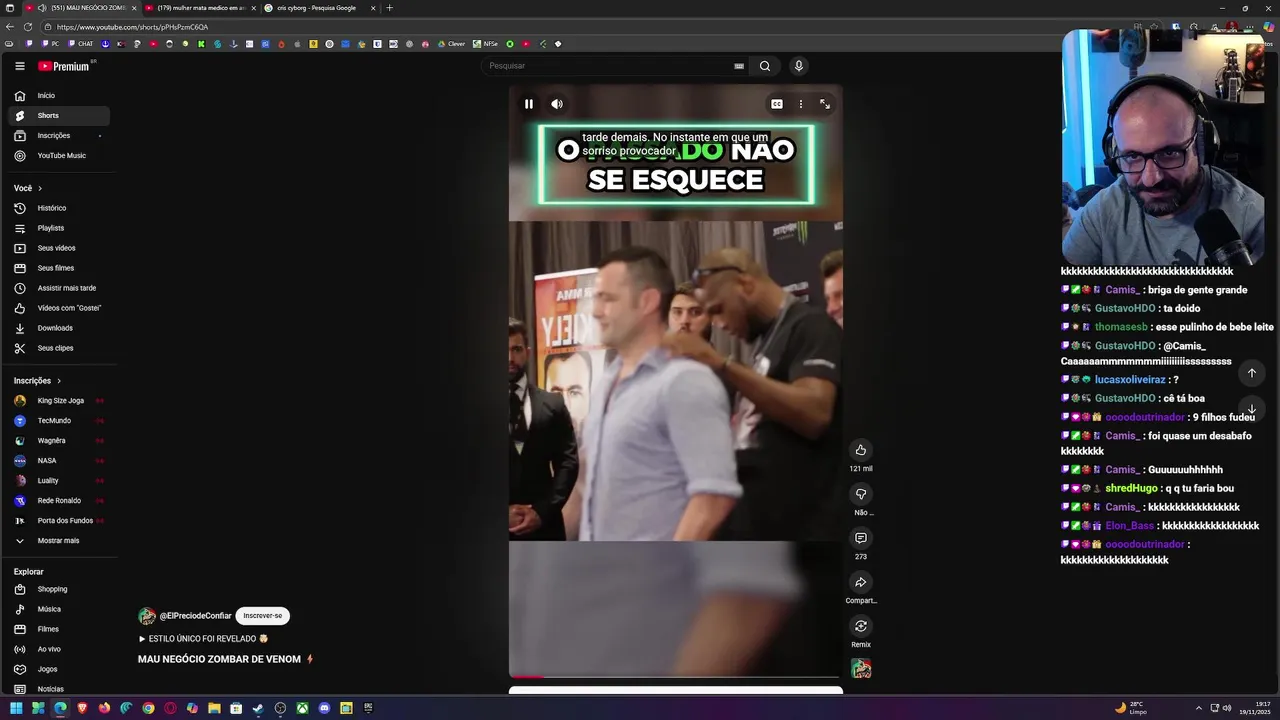Open Wagnëra channel subscription
Screen dimensions: 1280x720
[x=59, y=441]
